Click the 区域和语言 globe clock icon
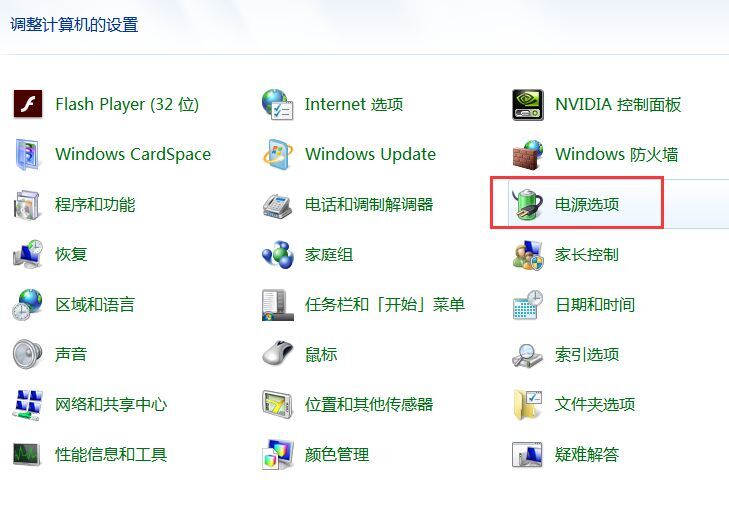Viewport: 729px width, 507px height. point(27,304)
